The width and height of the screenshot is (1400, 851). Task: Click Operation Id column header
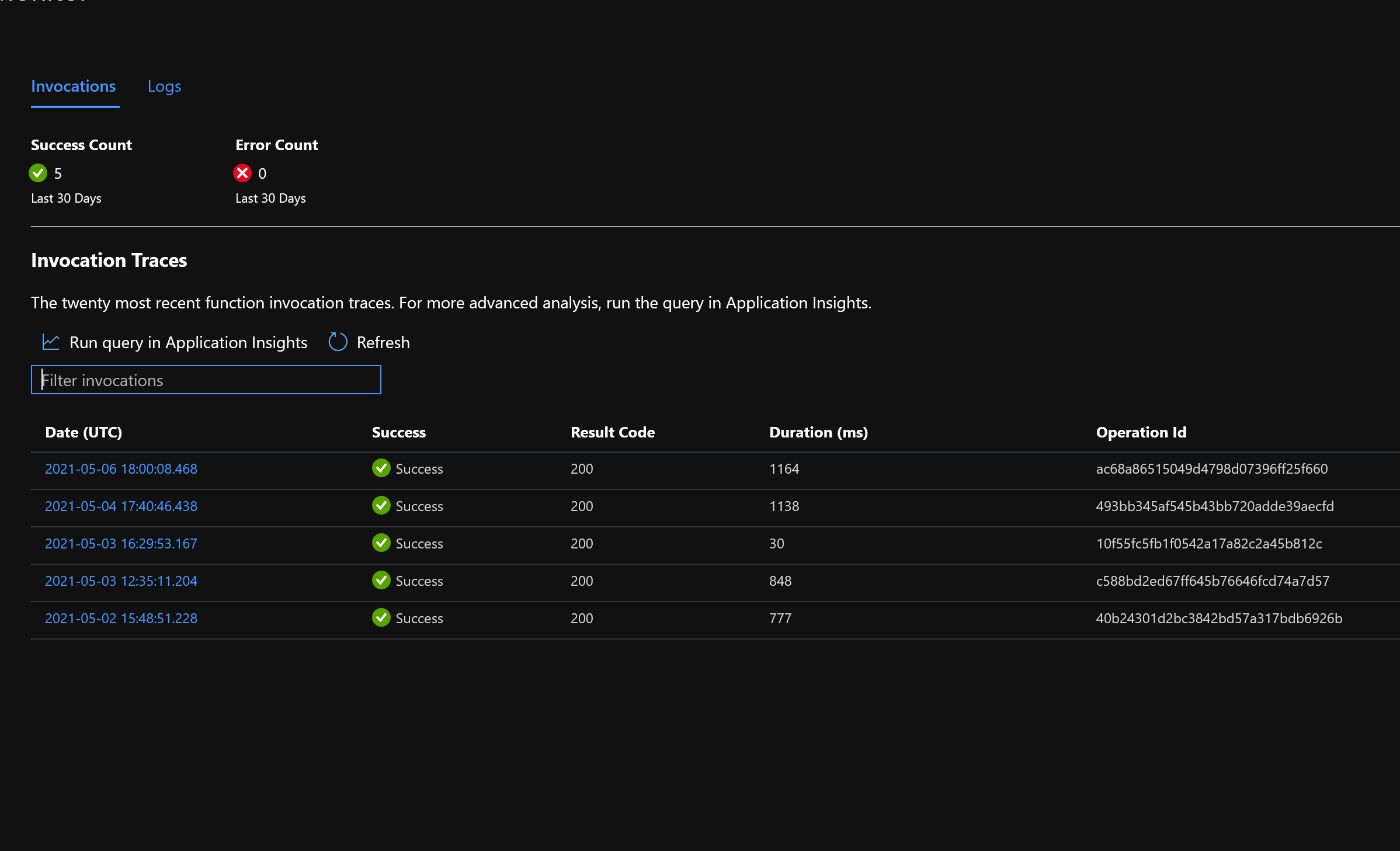tap(1141, 432)
